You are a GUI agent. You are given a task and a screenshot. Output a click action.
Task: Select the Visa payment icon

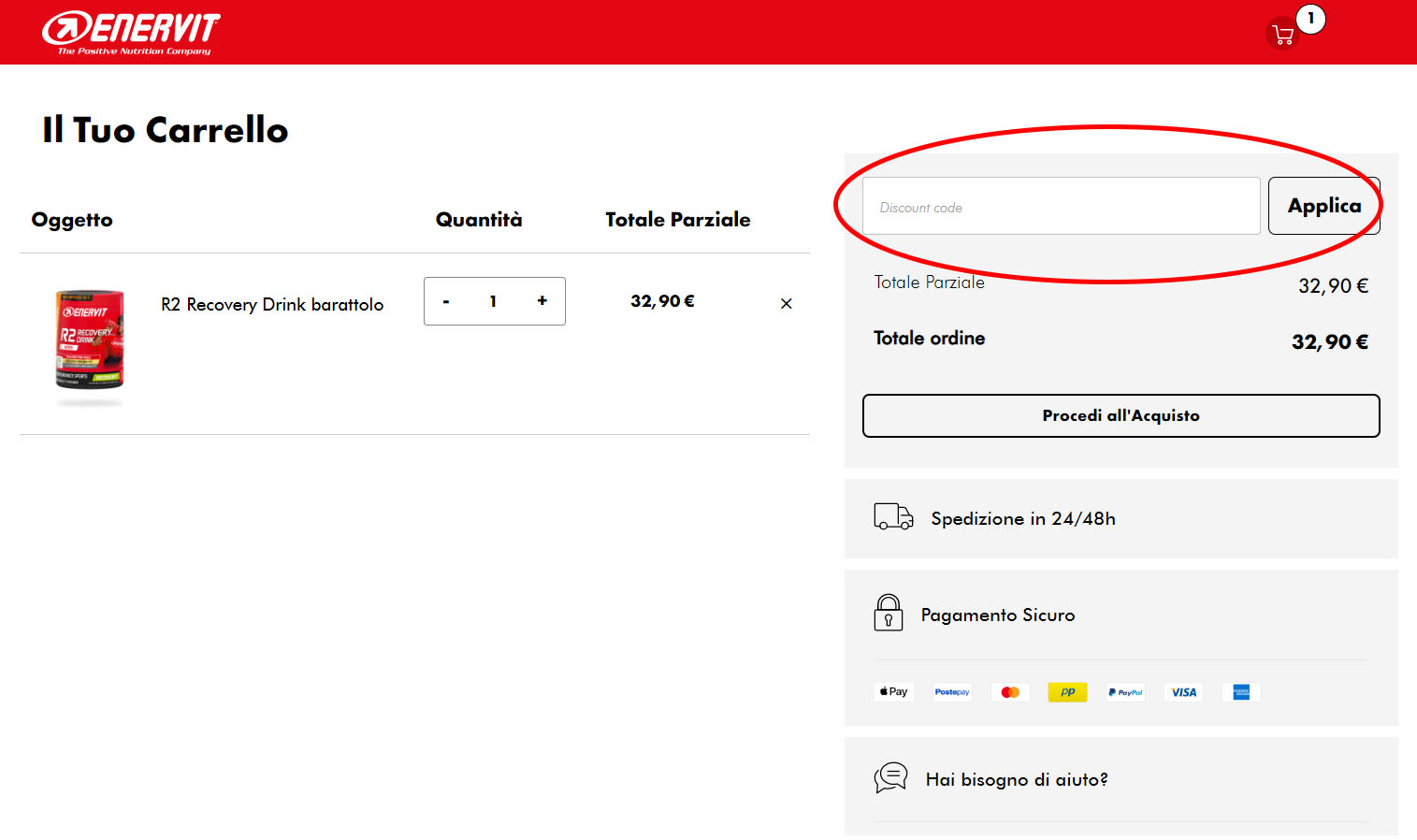1183,691
